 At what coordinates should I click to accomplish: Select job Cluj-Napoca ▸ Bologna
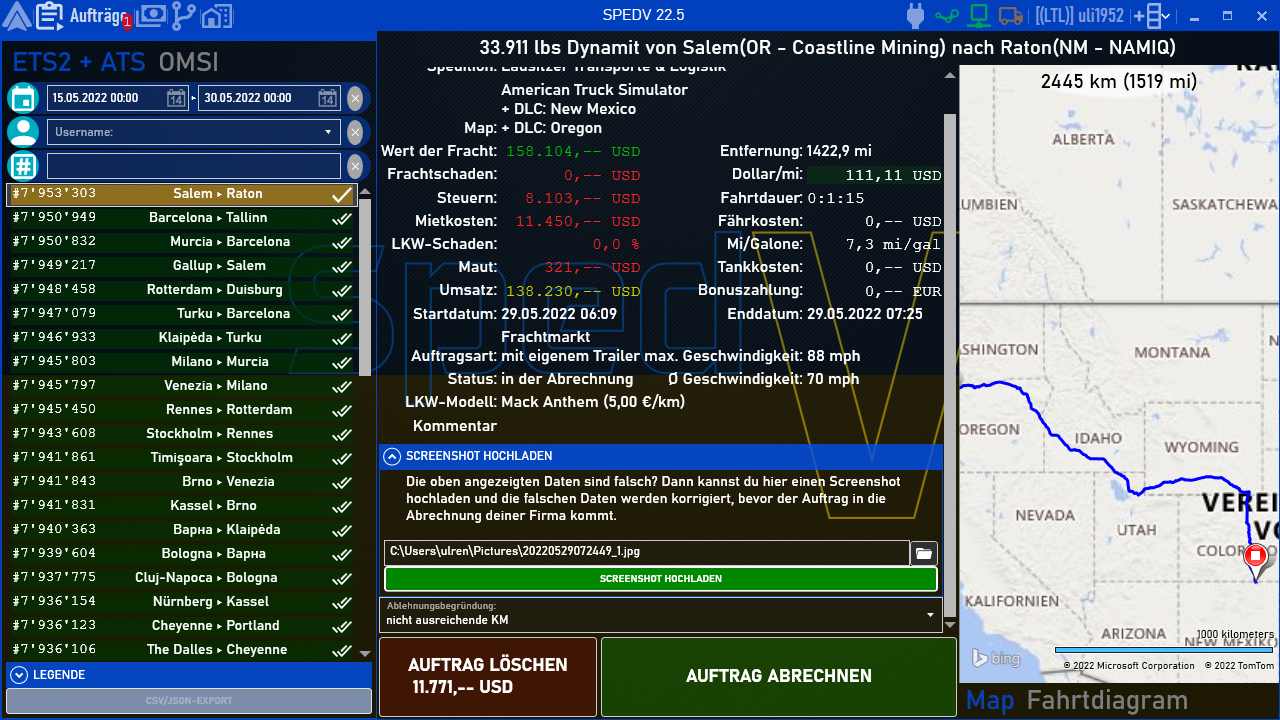[182, 578]
